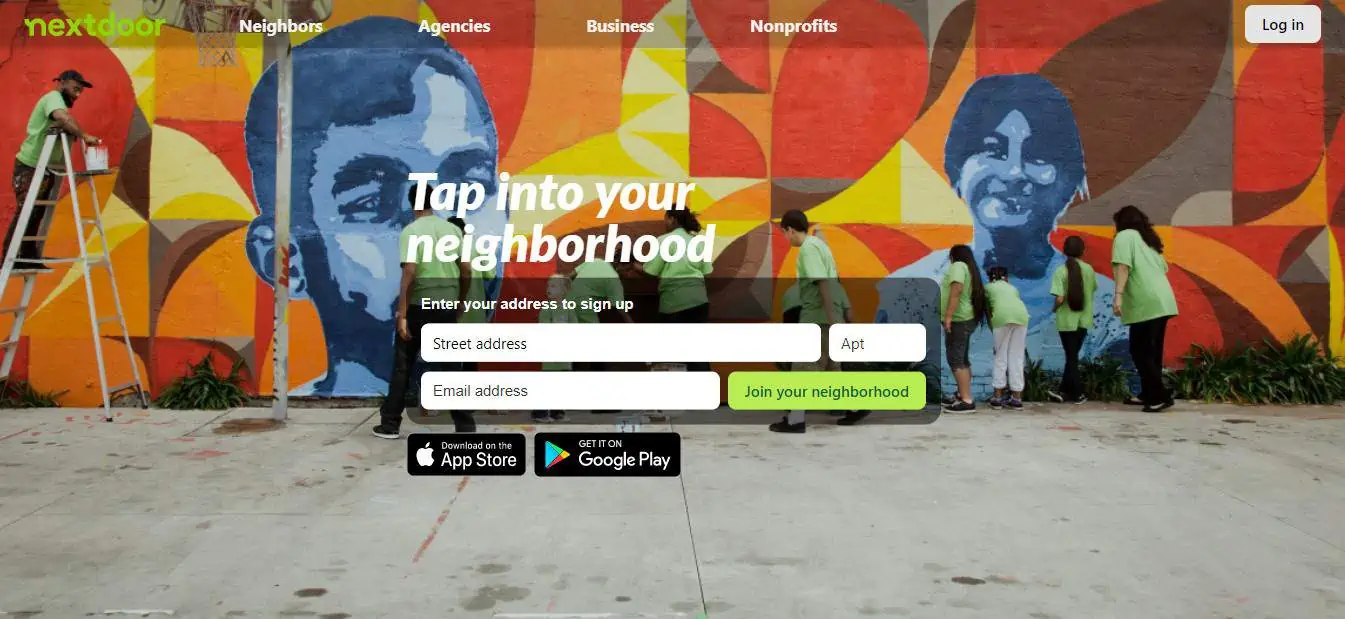Follow the Get it on Google Play badge

[607, 455]
